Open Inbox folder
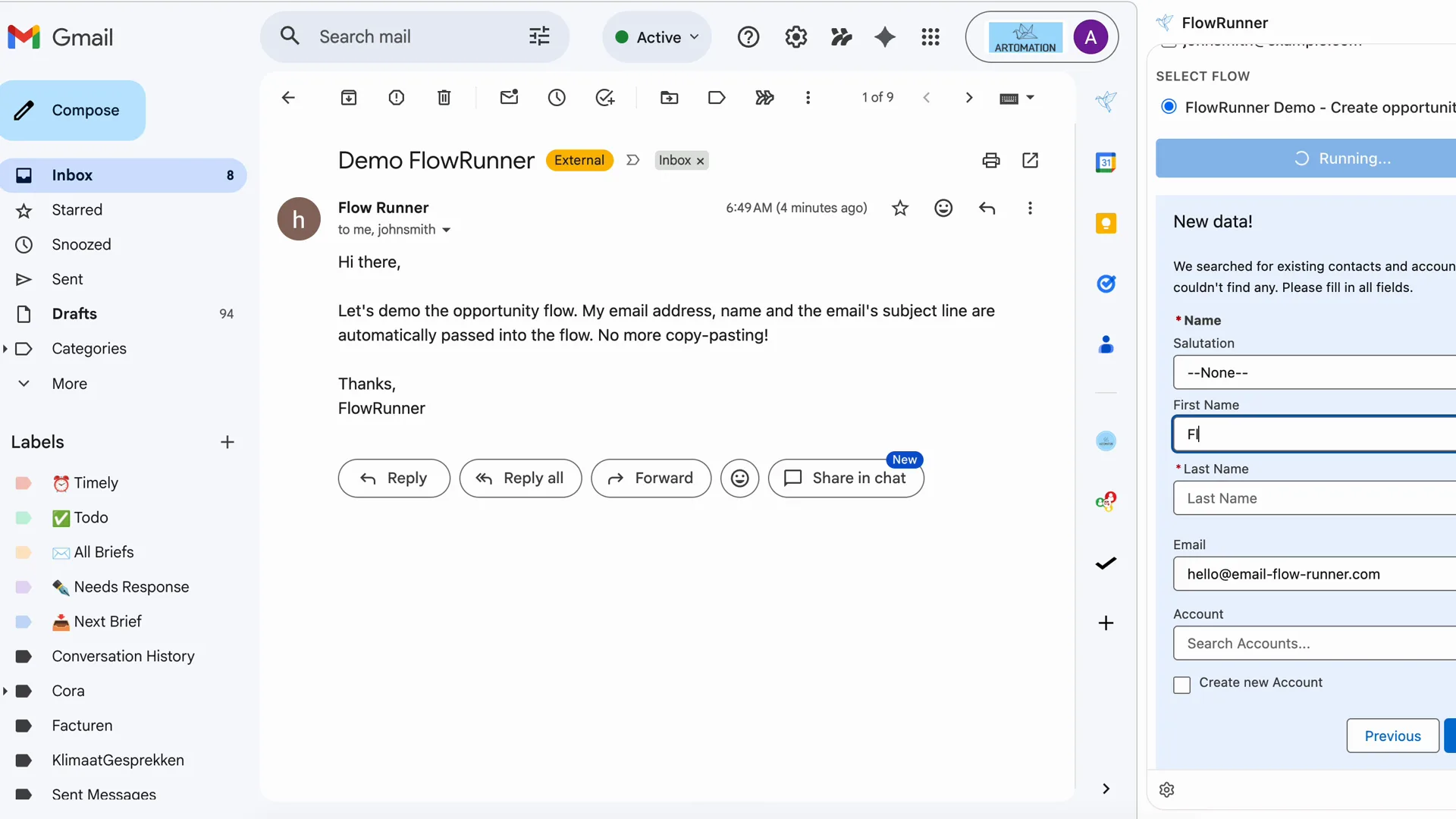1456x819 pixels. pyautogui.click(x=123, y=175)
